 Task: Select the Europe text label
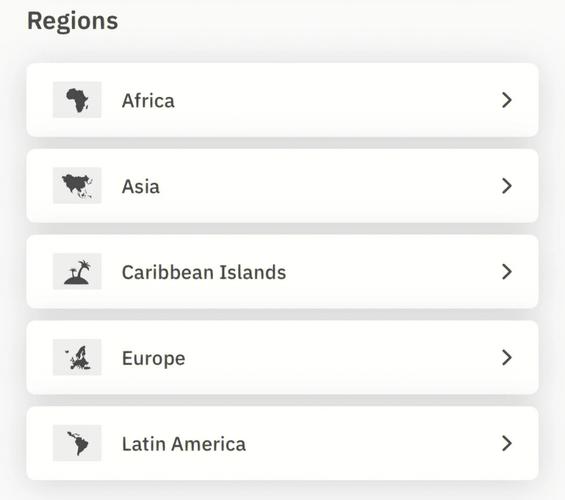click(x=154, y=358)
